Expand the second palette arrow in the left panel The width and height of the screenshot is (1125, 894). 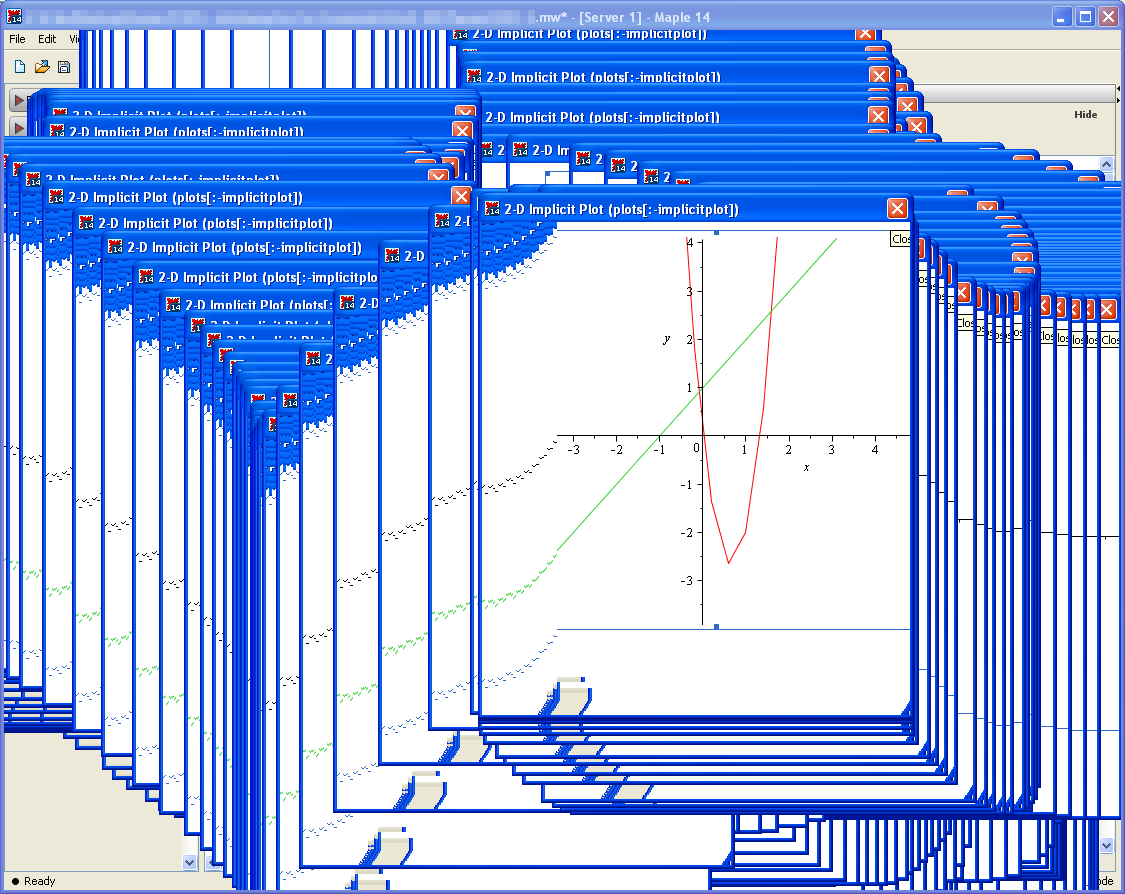[18, 127]
